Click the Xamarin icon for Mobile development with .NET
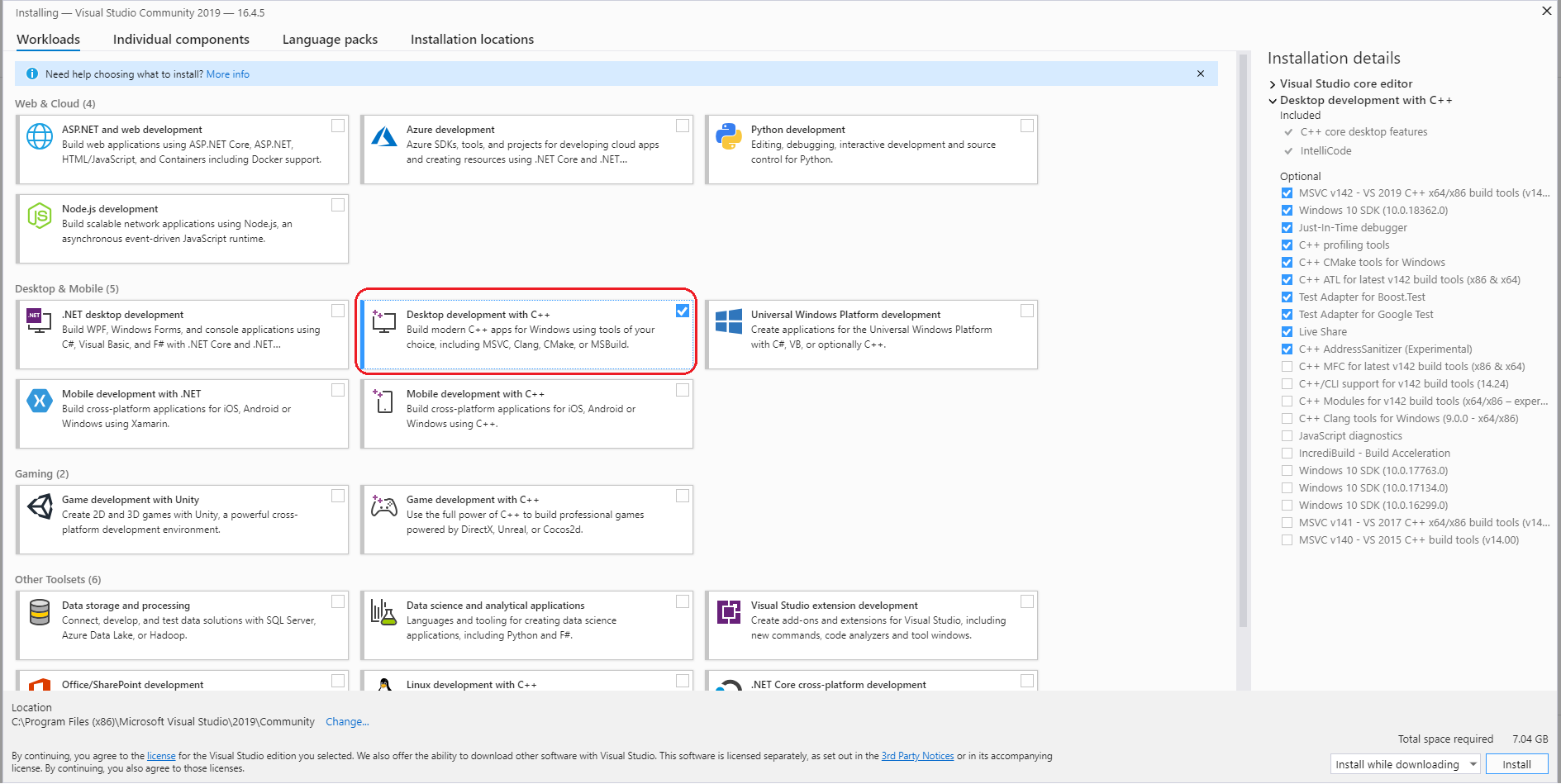The width and height of the screenshot is (1561, 784). (40, 401)
